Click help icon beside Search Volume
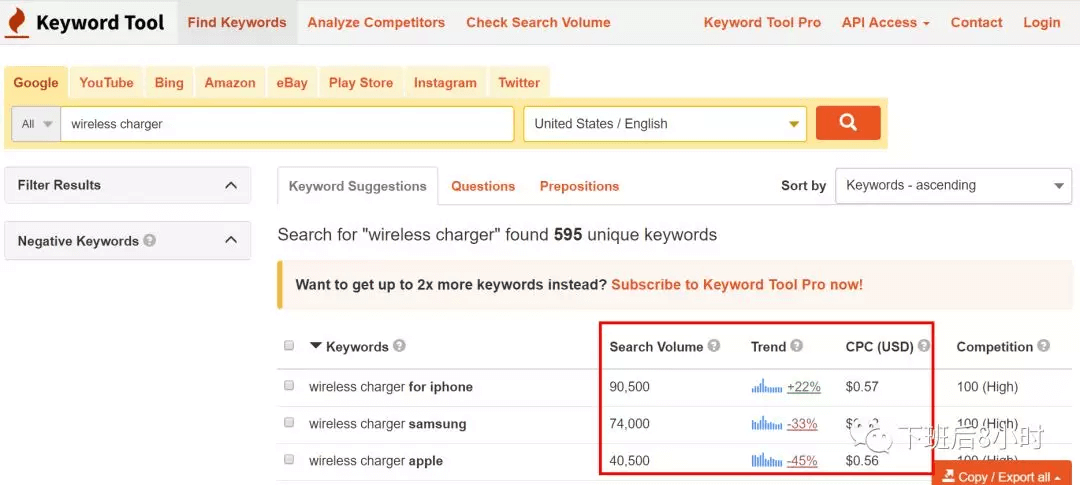This screenshot has height=485, width=1080. [x=714, y=346]
